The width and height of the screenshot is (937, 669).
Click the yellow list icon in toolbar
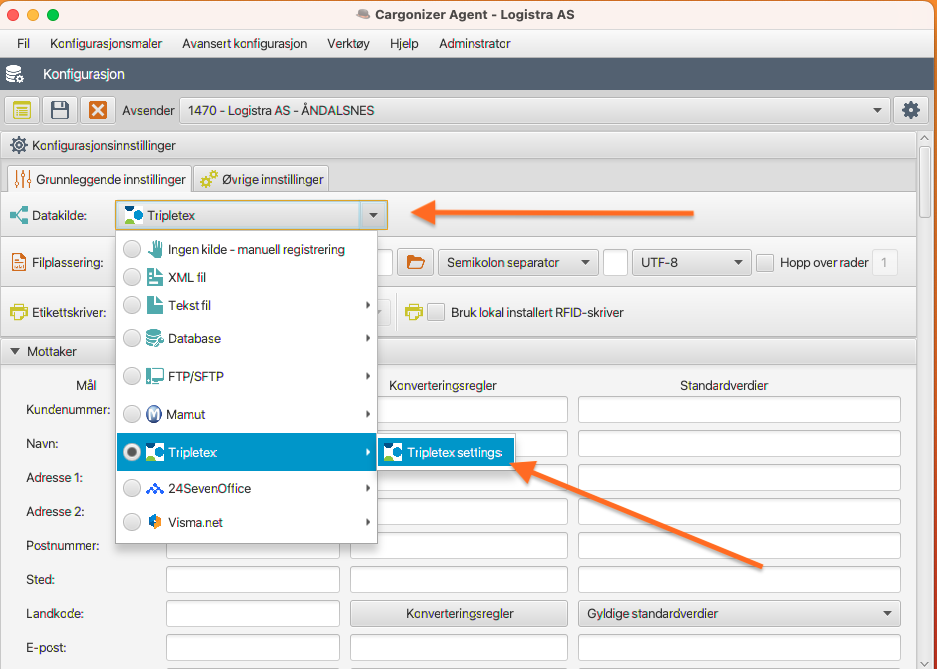click(22, 111)
